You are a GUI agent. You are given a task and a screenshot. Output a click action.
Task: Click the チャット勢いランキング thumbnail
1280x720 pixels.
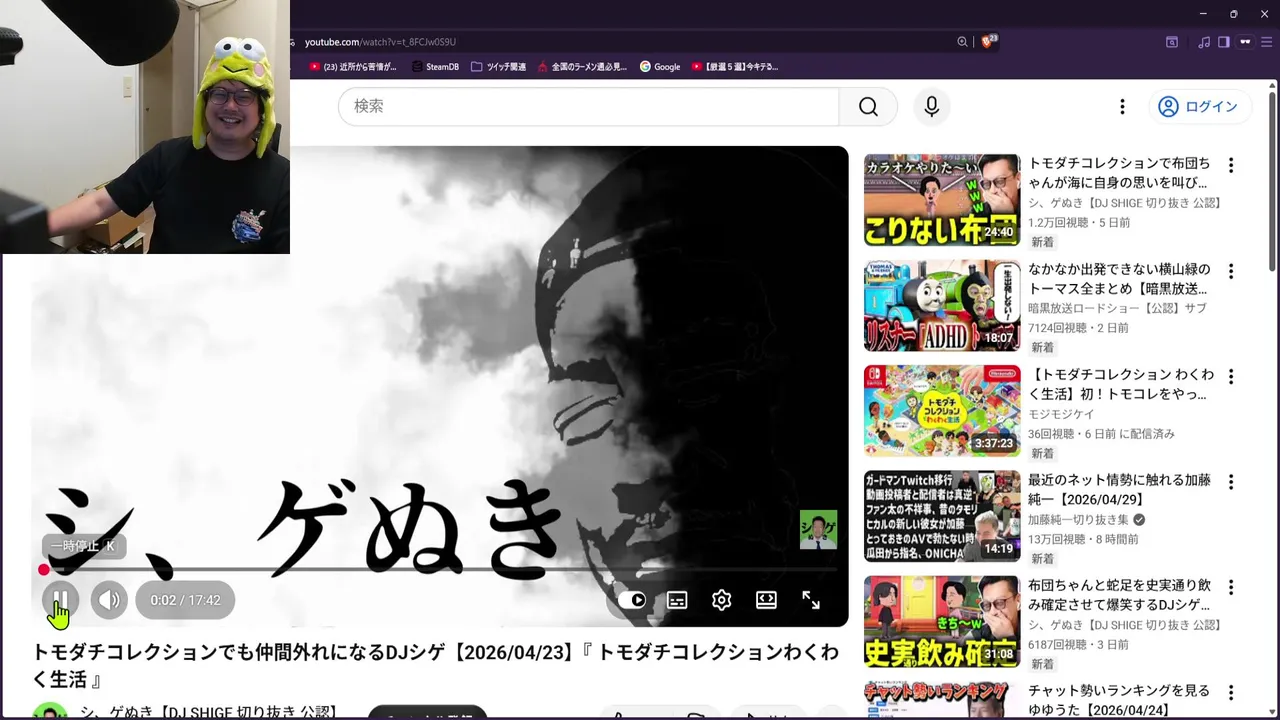point(942,701)
